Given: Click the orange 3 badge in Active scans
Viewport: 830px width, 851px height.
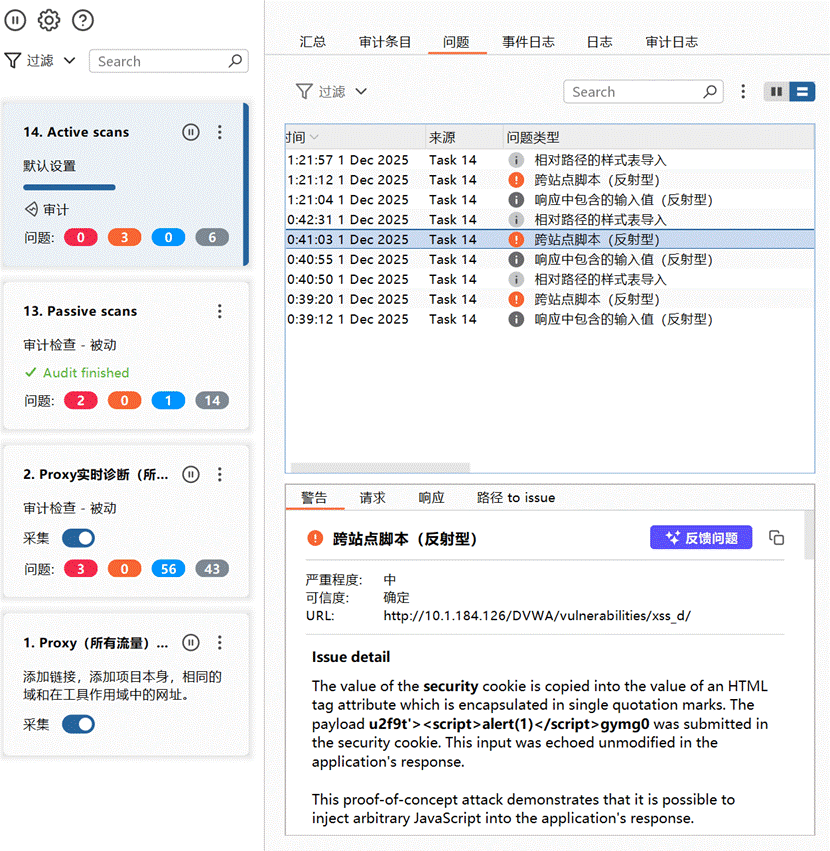Looking at the screenshot, I should click(124, 237).
